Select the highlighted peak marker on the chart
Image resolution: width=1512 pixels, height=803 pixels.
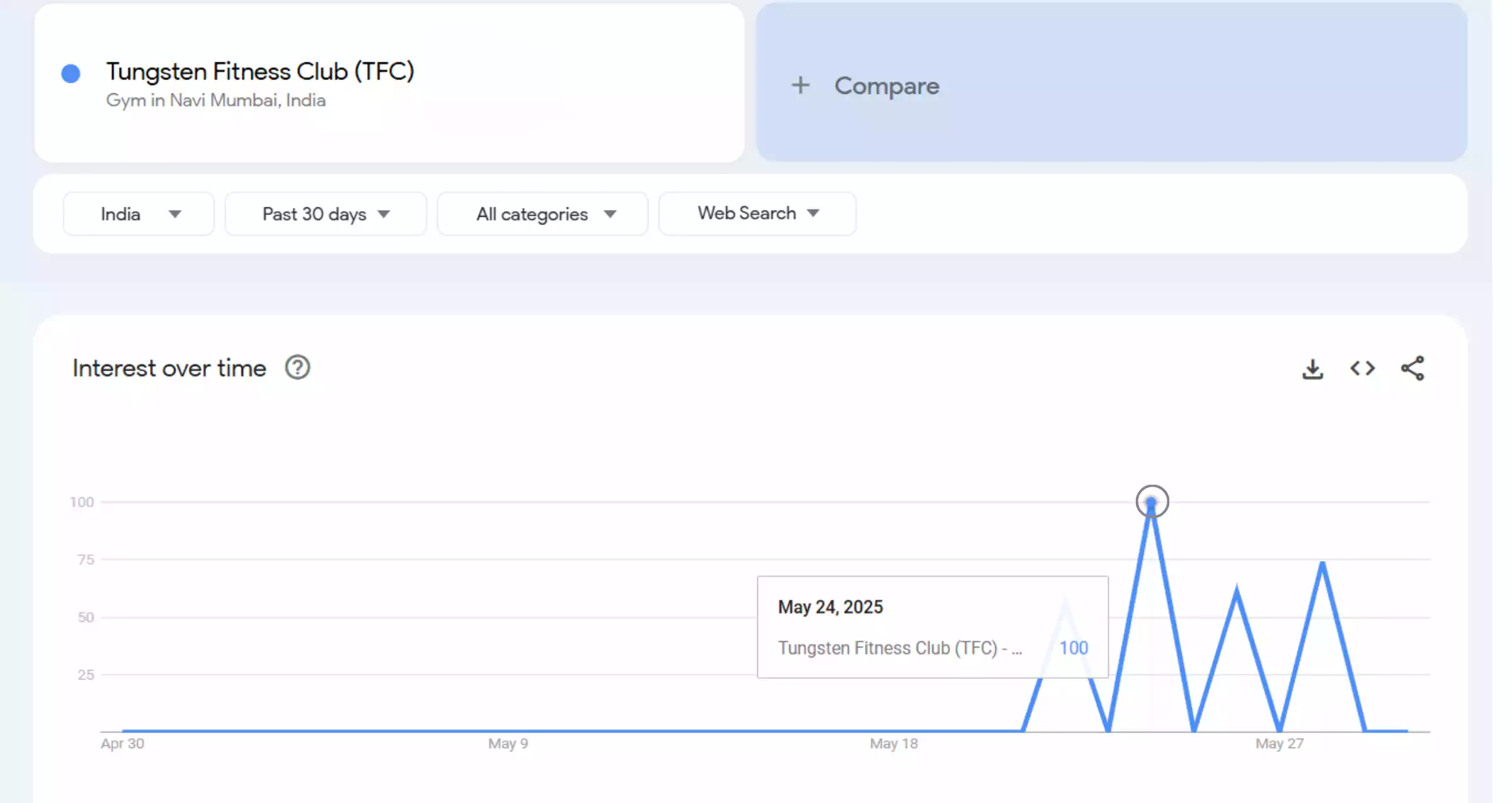point(1152,502)
